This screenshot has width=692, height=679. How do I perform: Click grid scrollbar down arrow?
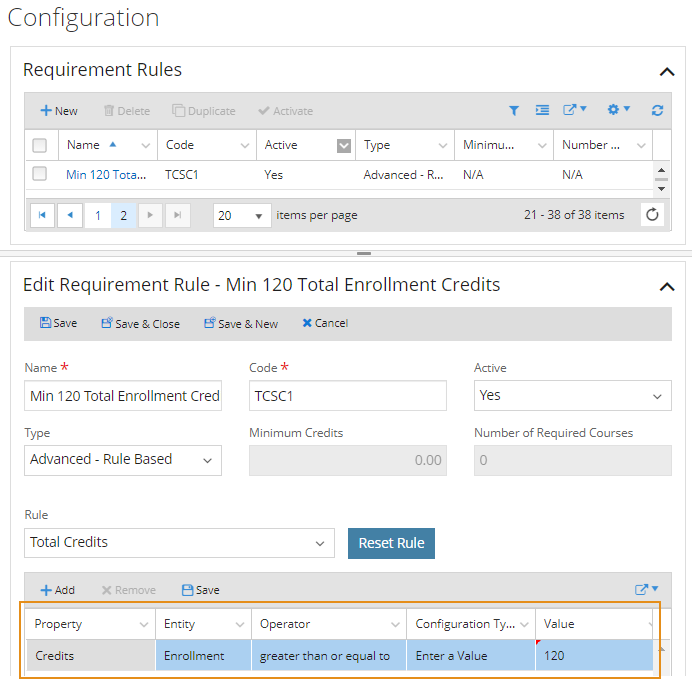click(661, 189)
